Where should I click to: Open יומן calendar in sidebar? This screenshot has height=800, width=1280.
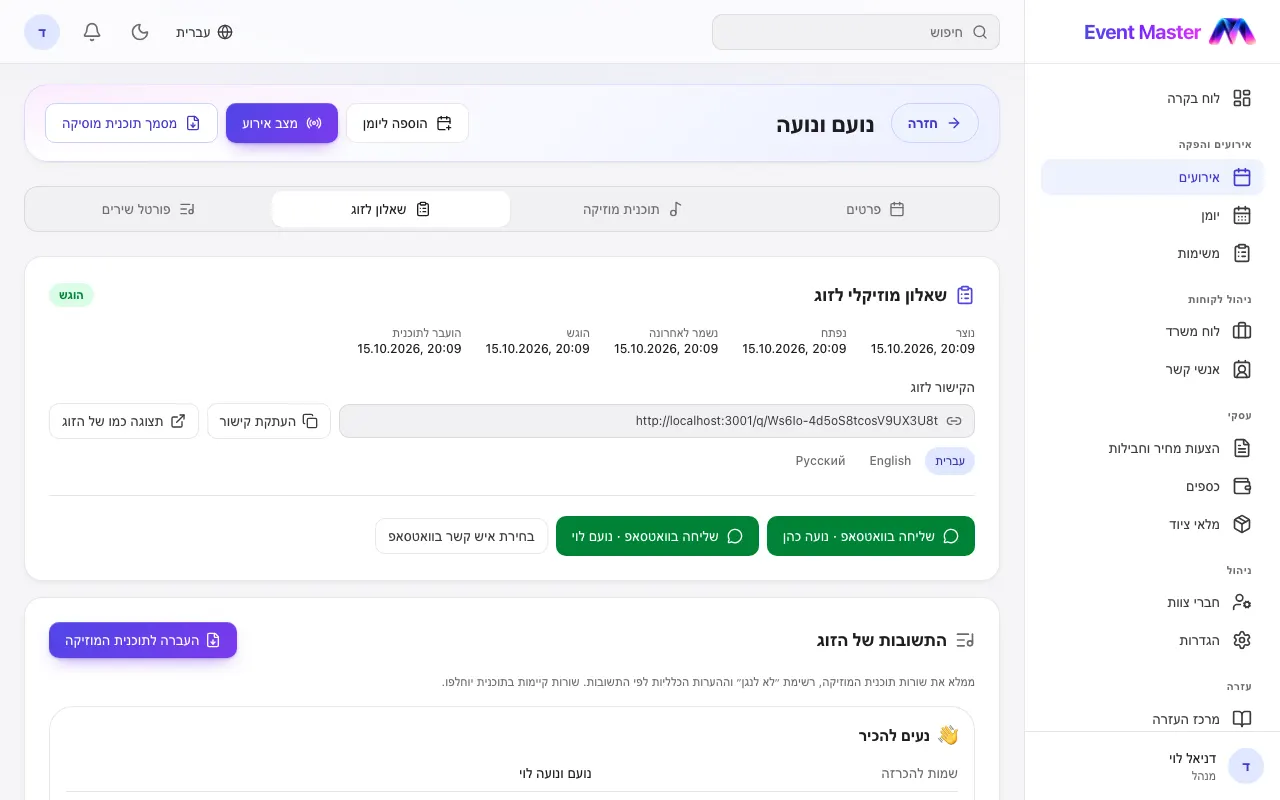[x=1152, y=215]
